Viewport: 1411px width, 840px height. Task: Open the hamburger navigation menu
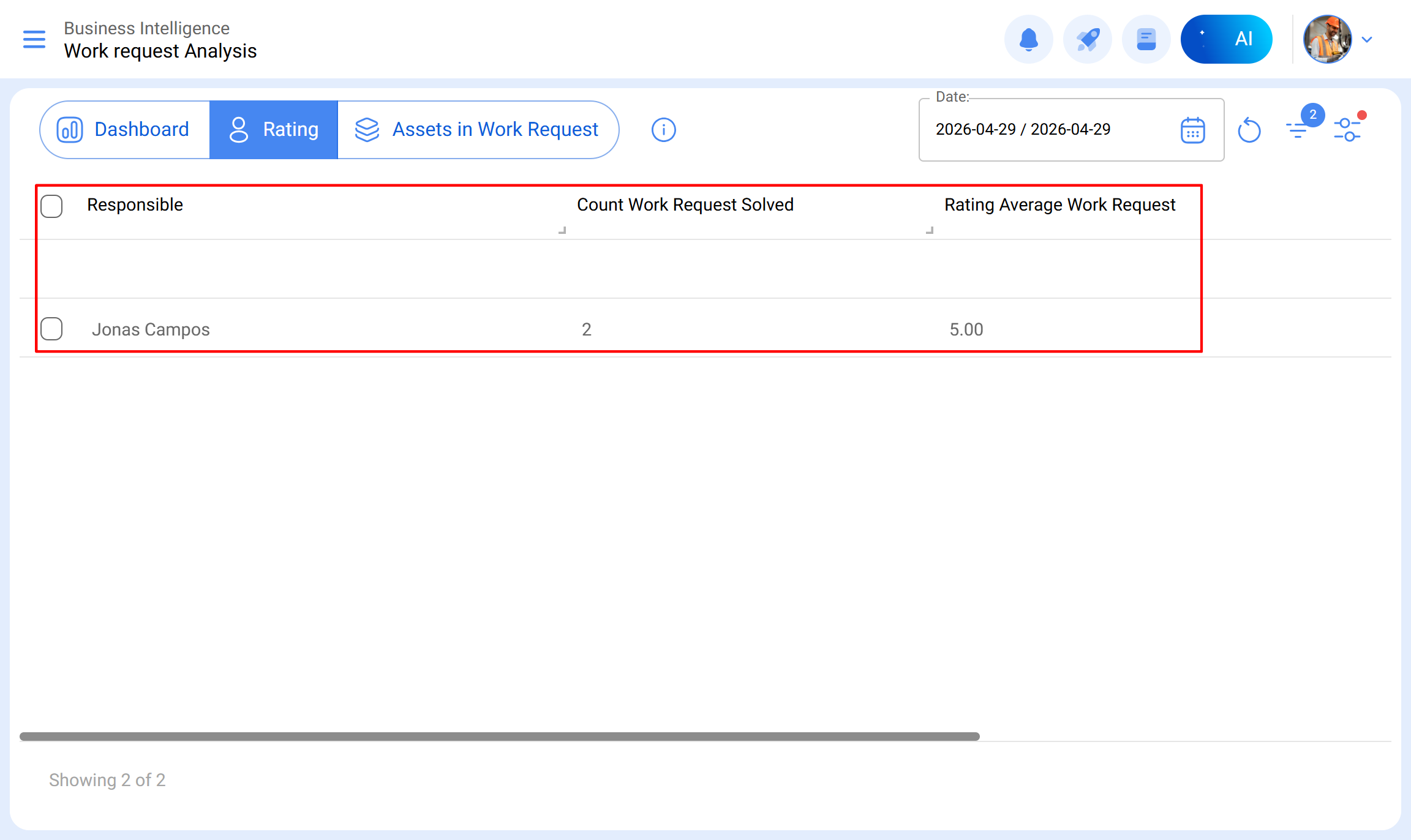click(34, 39)
